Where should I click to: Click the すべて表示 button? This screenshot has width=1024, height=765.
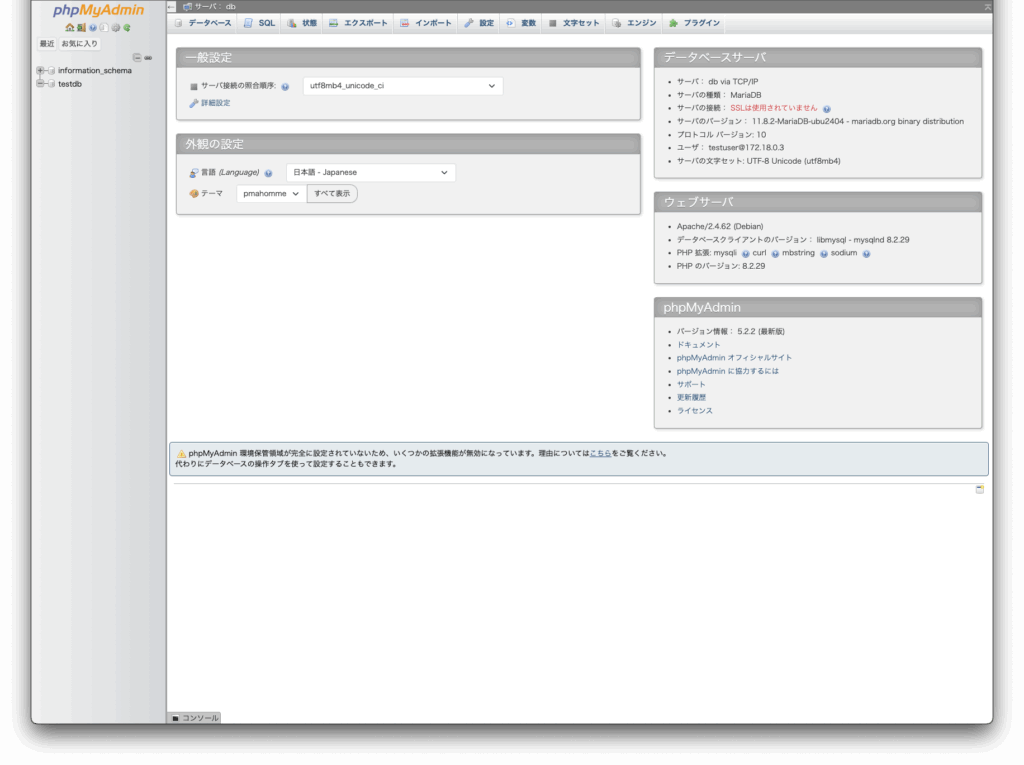point(332,194)
